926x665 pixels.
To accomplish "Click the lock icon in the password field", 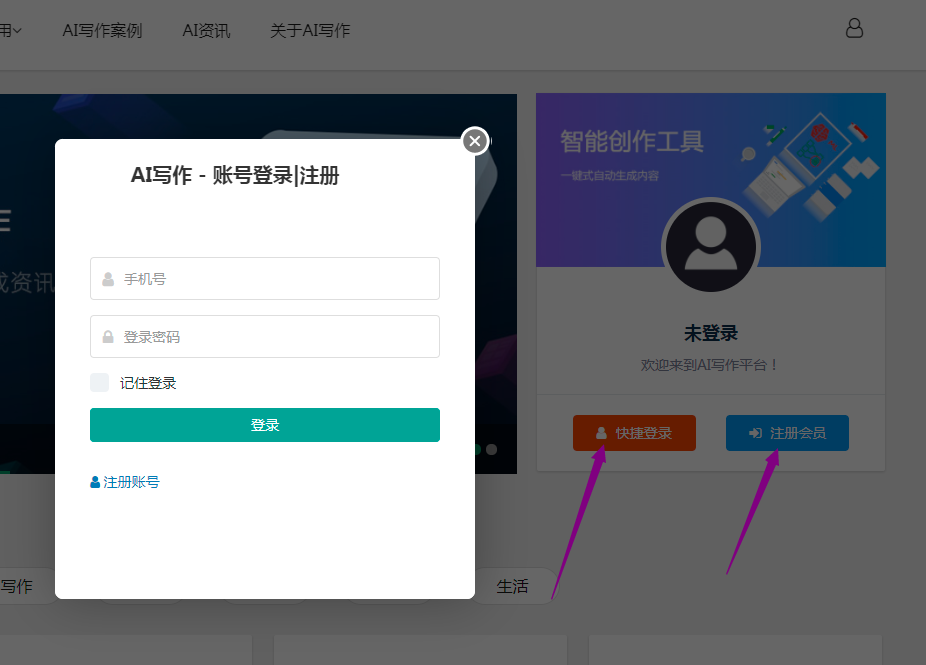I will click(x=108, y=337).
